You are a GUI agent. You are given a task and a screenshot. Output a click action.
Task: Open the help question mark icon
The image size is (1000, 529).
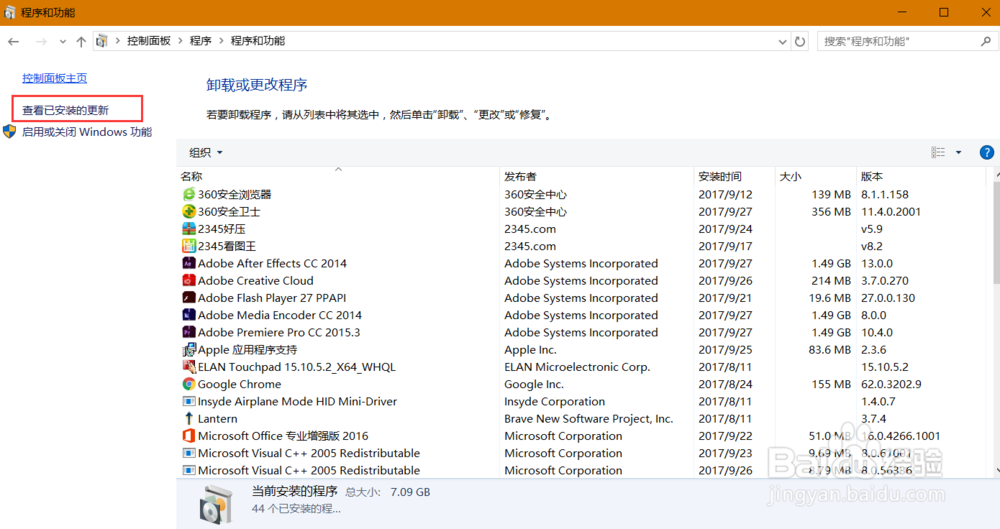click(986, 153)
